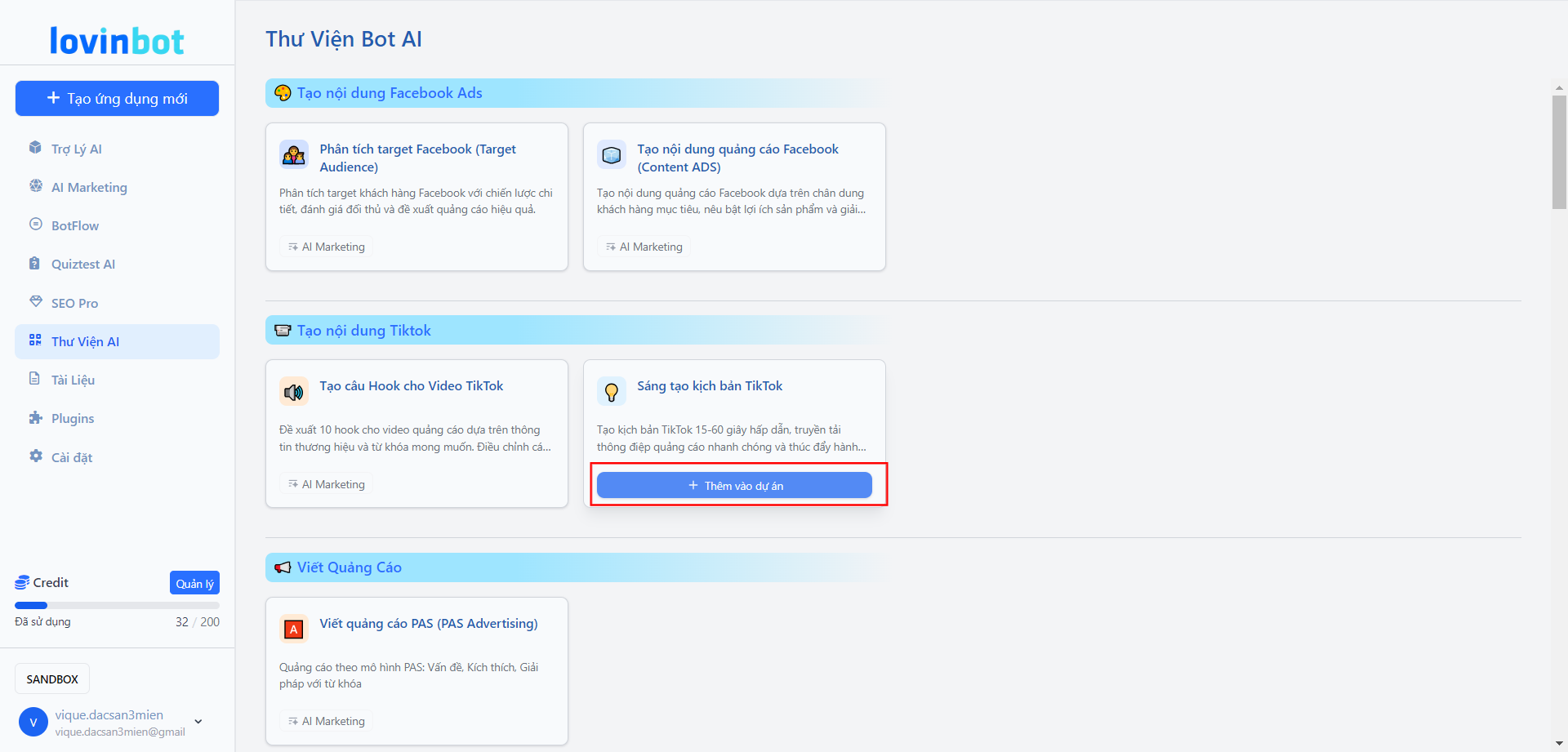Click the red PAS Advertising icon
The width and height of the screenshot is (1568, 752).
293,630
